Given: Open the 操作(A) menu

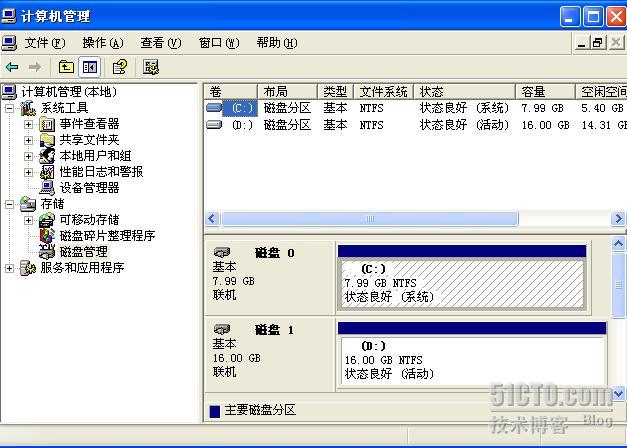Looking at the screenshot, I should (x=102, y=43).
